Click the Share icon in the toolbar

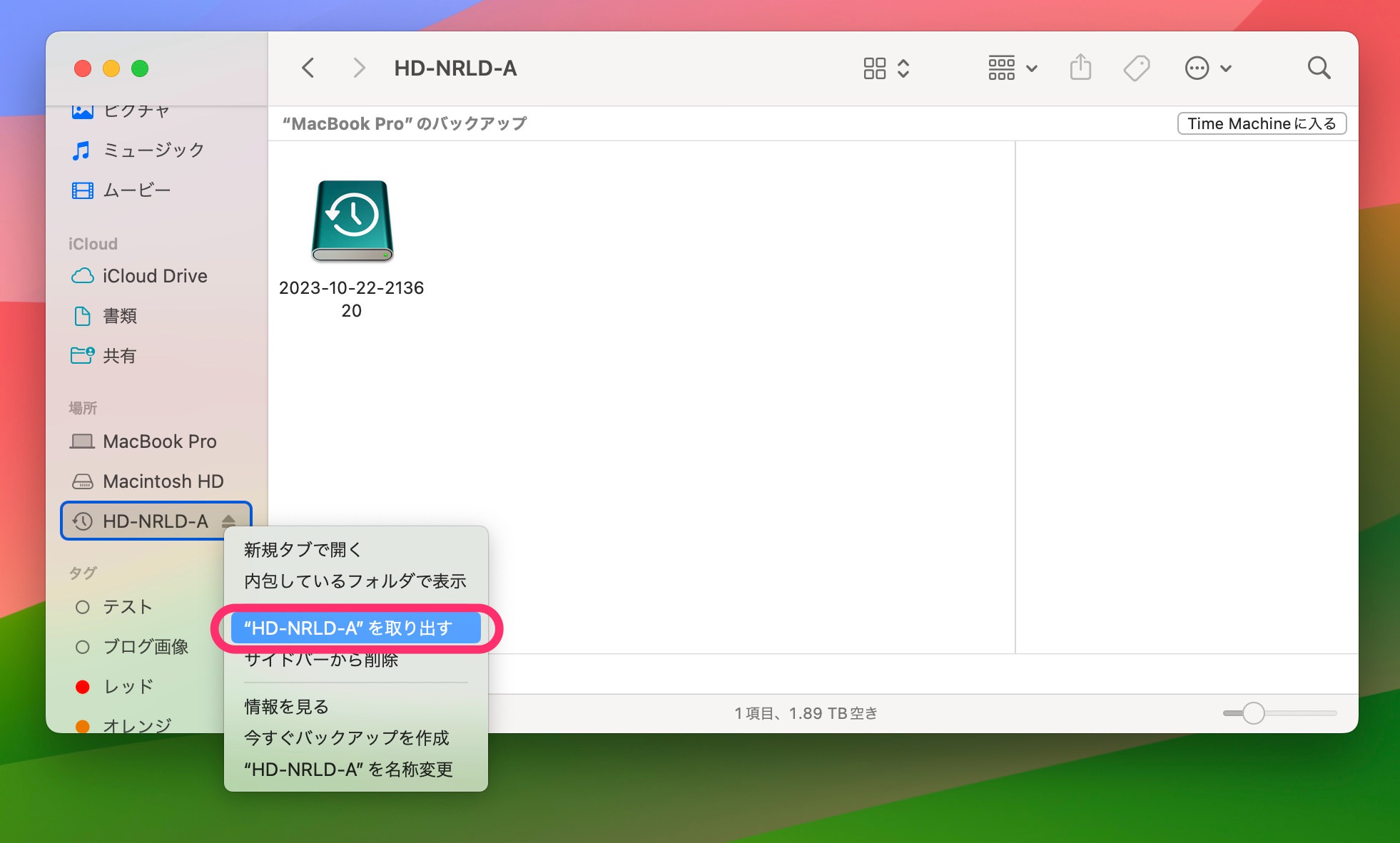(1080, 68)
